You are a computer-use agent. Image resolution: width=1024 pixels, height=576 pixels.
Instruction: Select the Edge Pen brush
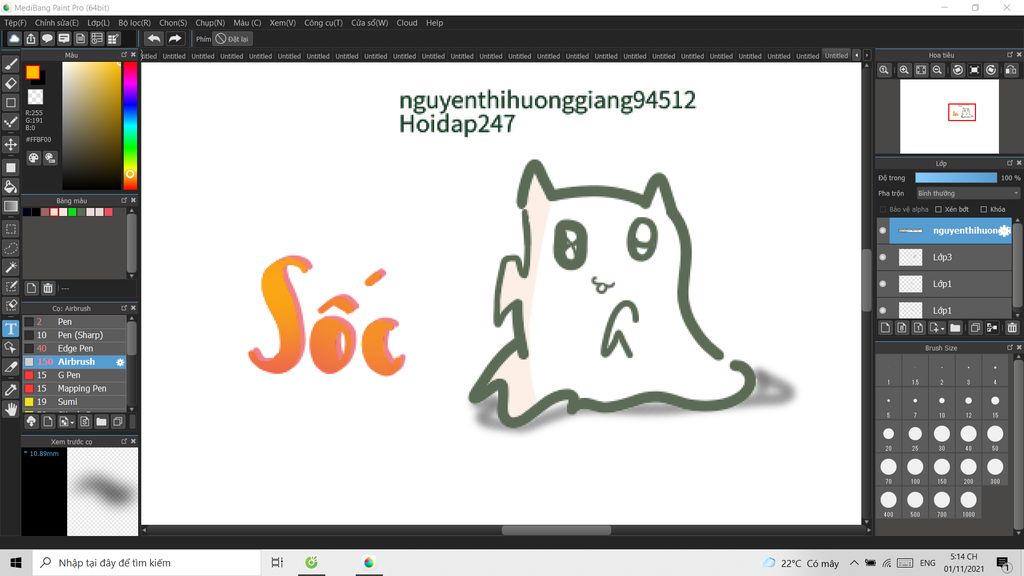point(74,348)
